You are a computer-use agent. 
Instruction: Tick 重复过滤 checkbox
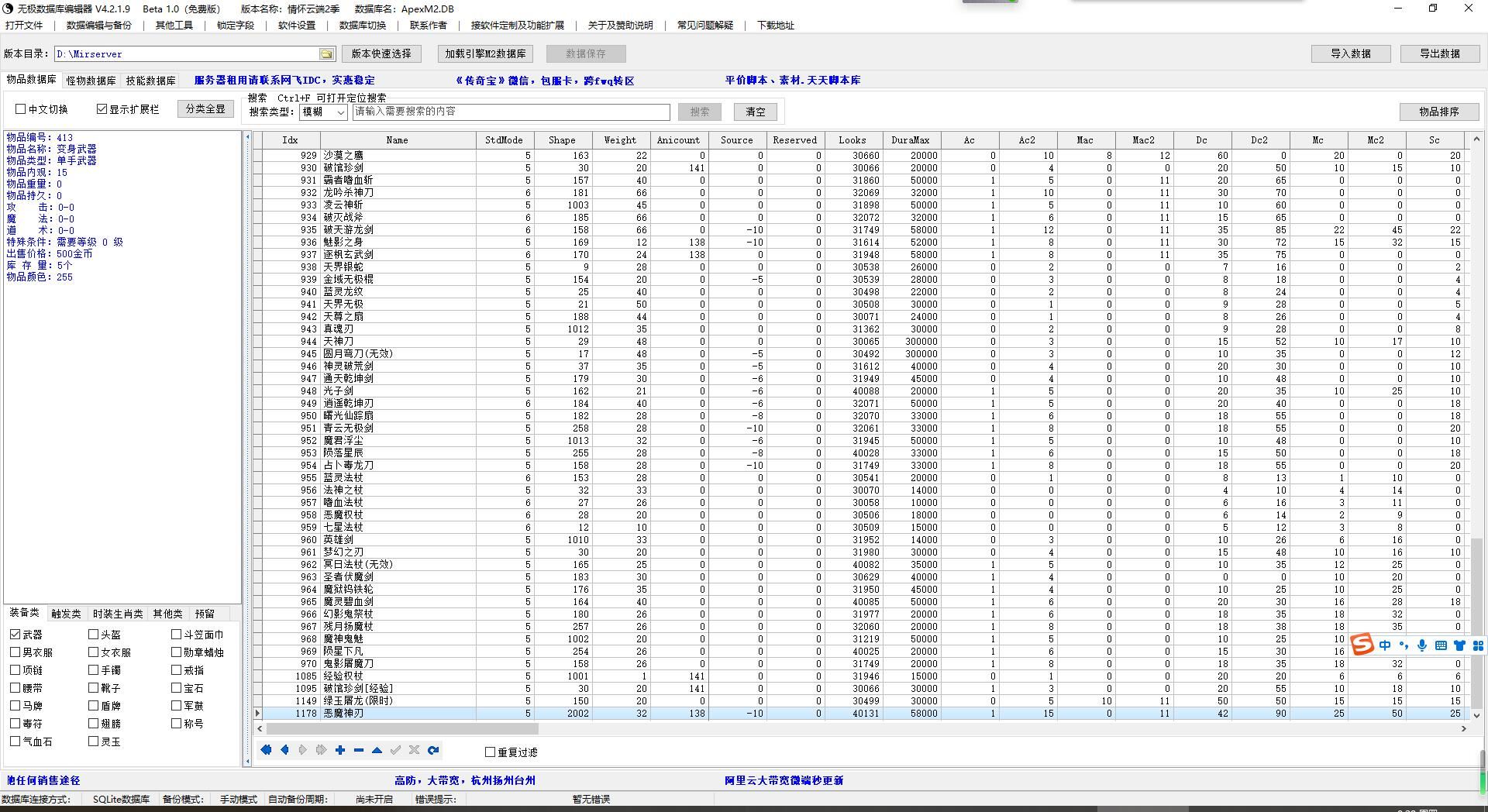490,752
